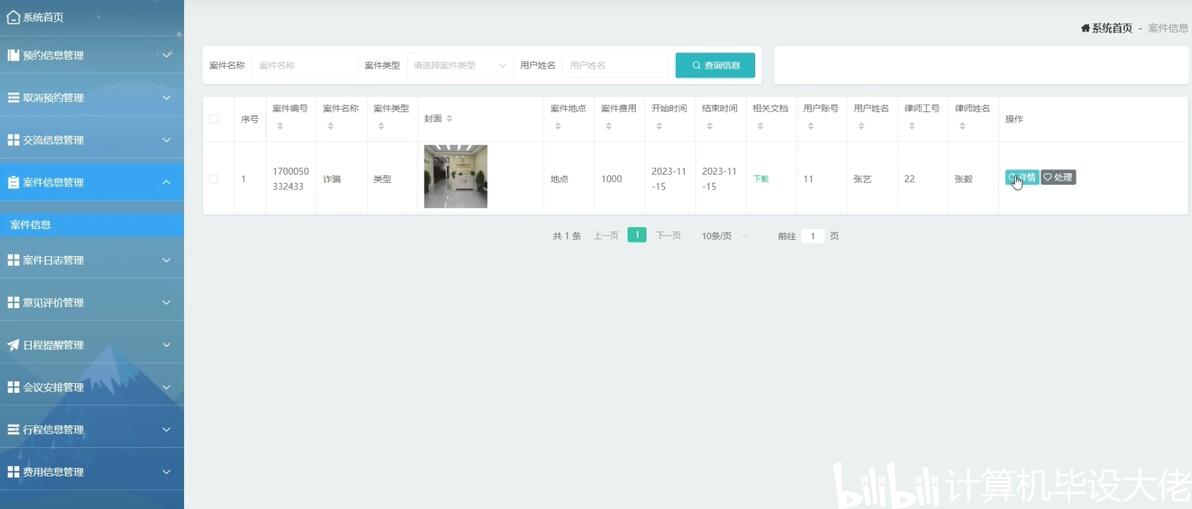Sort by 相关文档 column arrows
The height and width of the screenshot is (509, 1192).
[759, 126]
